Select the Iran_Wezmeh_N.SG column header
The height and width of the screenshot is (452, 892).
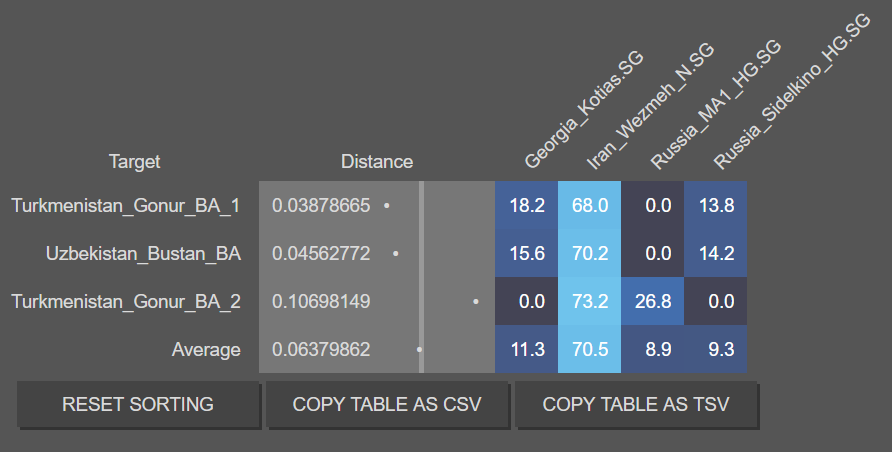click(x=650, y=106)
